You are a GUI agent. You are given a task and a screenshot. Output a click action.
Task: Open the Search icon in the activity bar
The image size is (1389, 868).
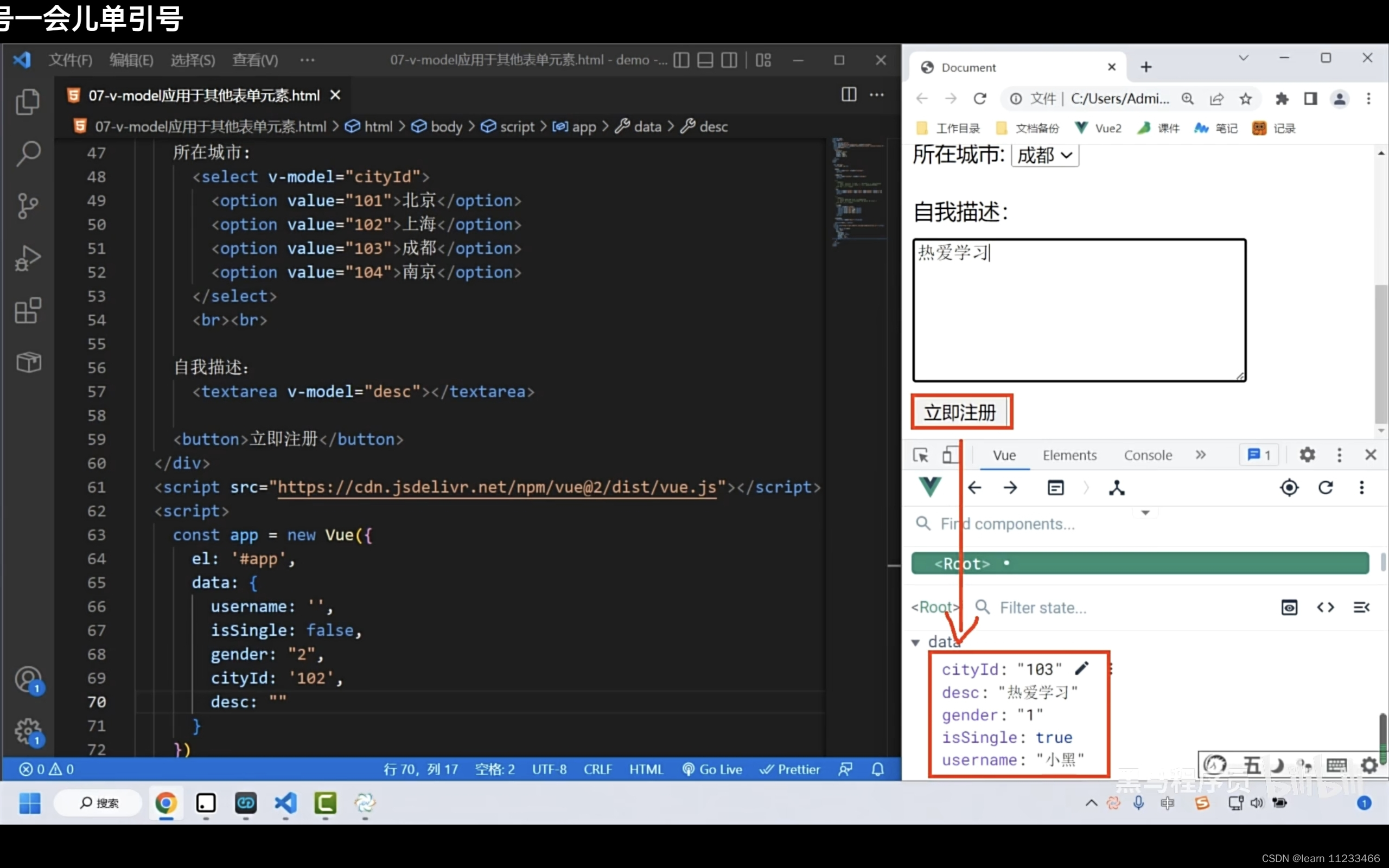coord(28,154)
